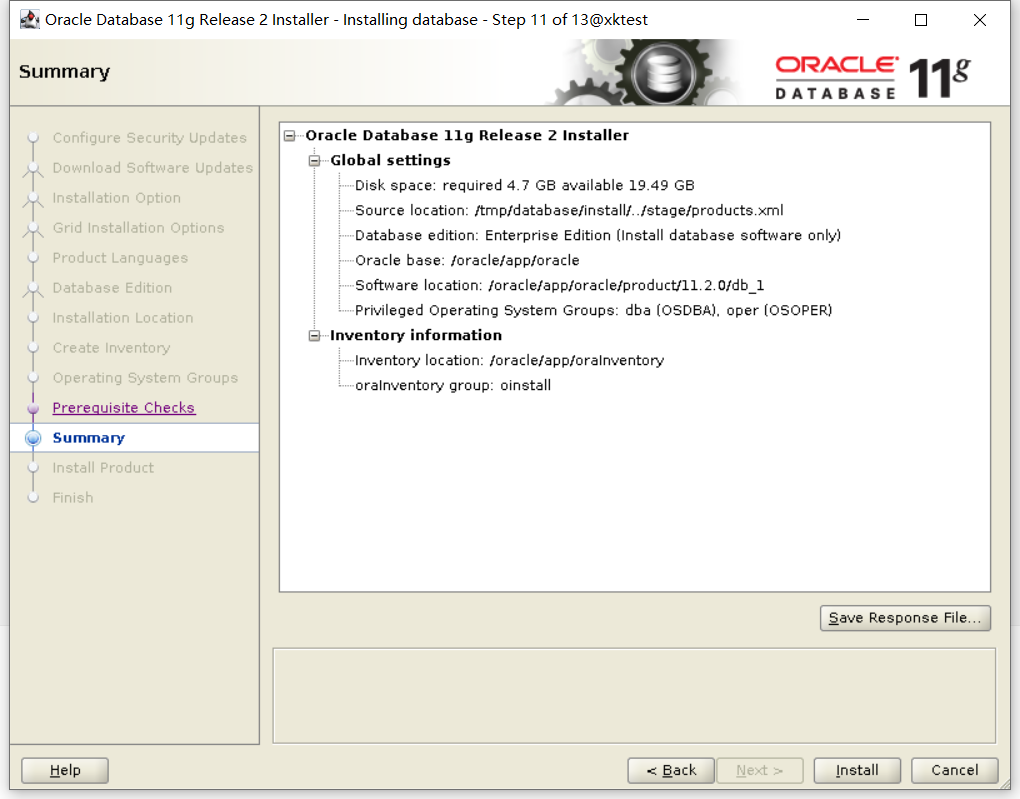
Task: Select the Source location row
Action: [569, 210]
